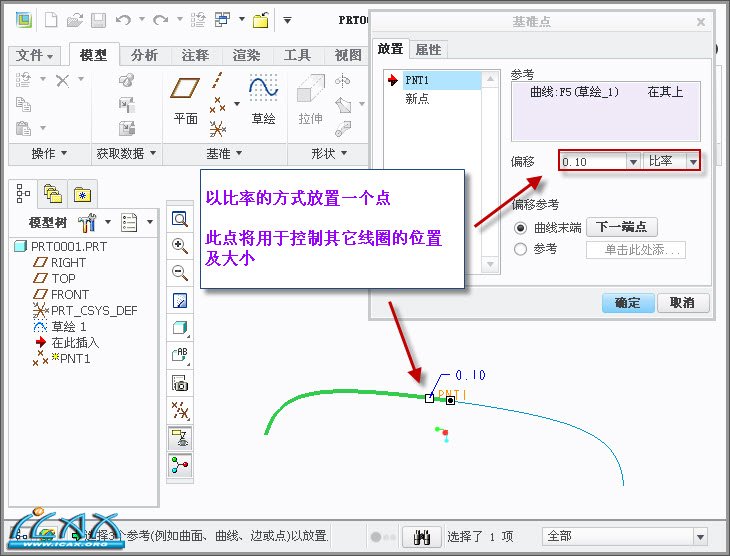The height and width of the screenshot is (556, 730).
Task: Click the Zoom In magnifier icon
Action: [x=180, y=246]
